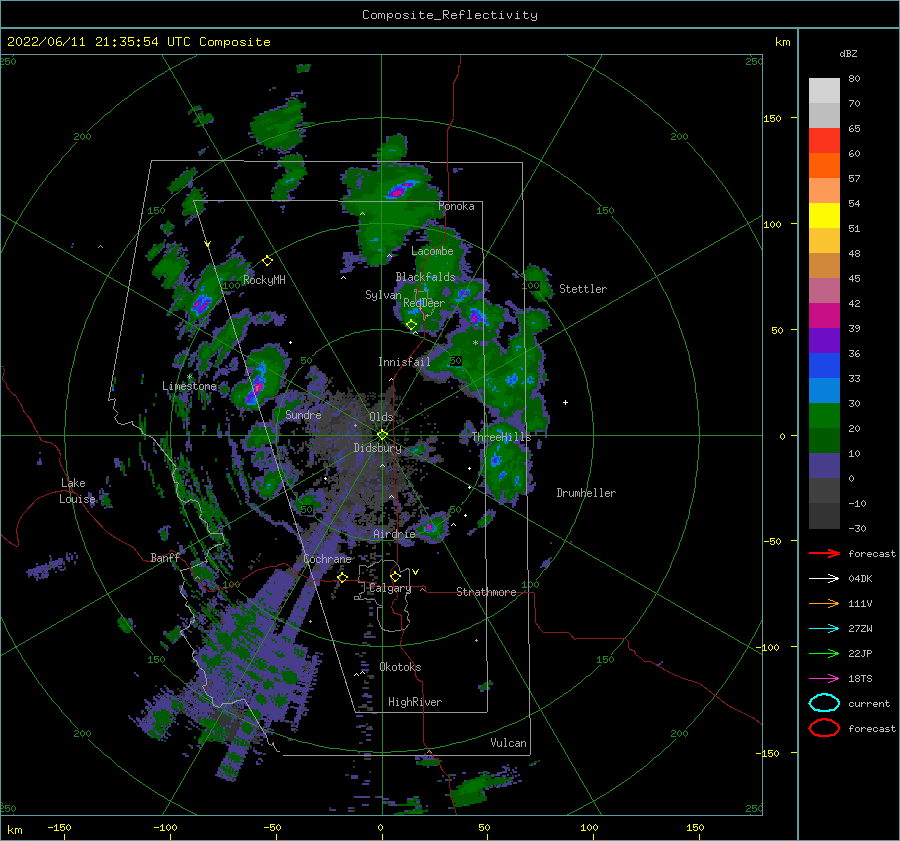900x841 pixels.
Task: Select the blue 36 dBZ swatch
Action: [x=824, y=366]
